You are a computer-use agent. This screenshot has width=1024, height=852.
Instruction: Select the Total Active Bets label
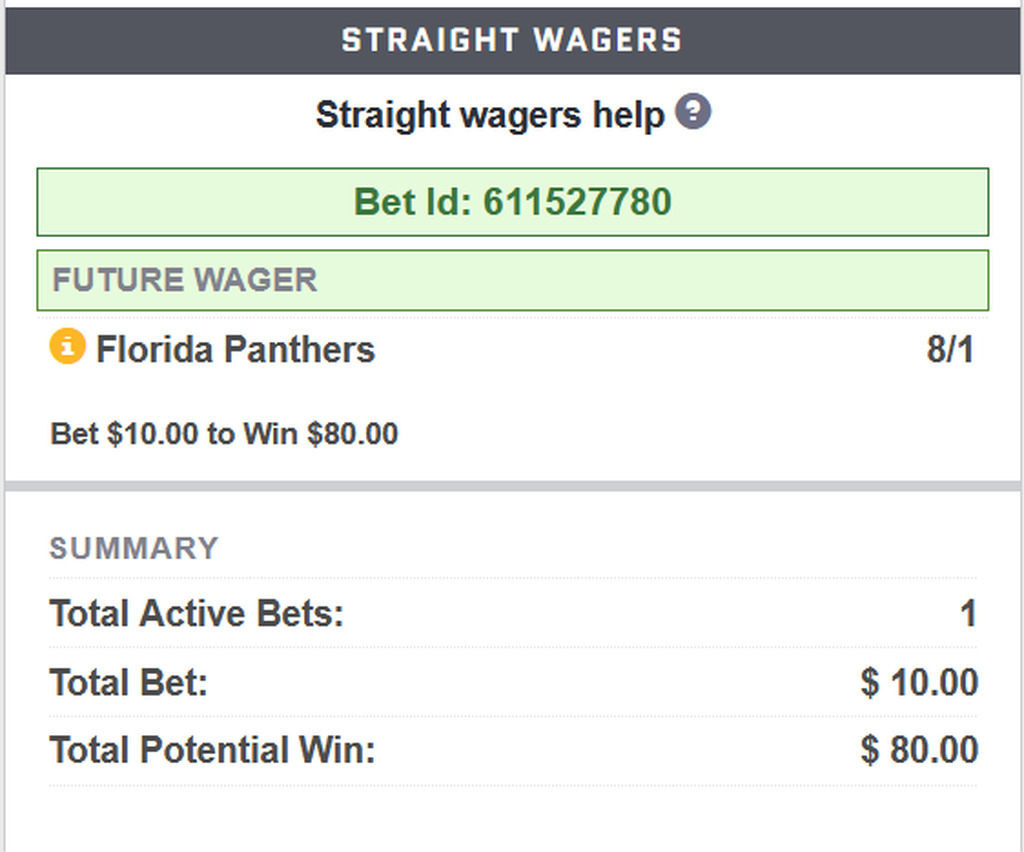[196, 613]
